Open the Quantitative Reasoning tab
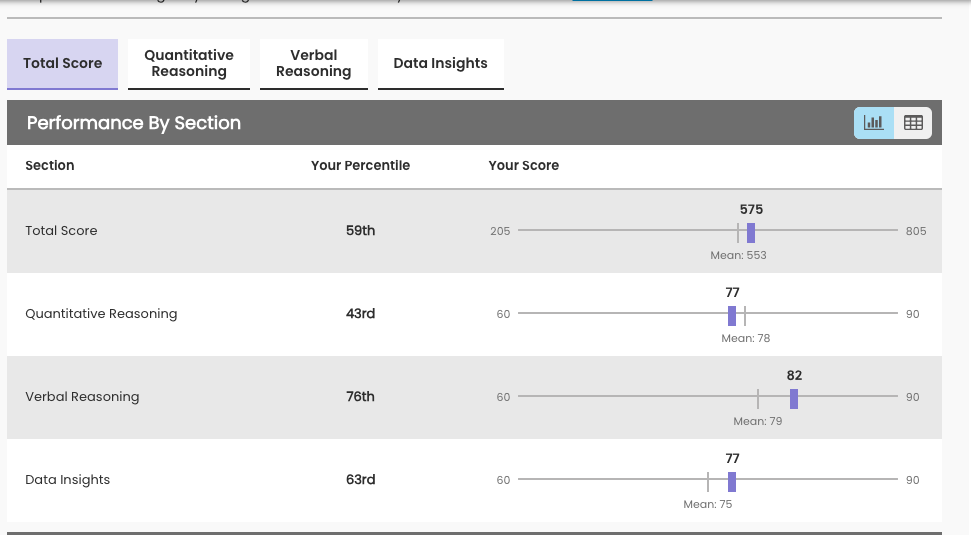Viewport: 971px width, 535px height. click(189, 63)
